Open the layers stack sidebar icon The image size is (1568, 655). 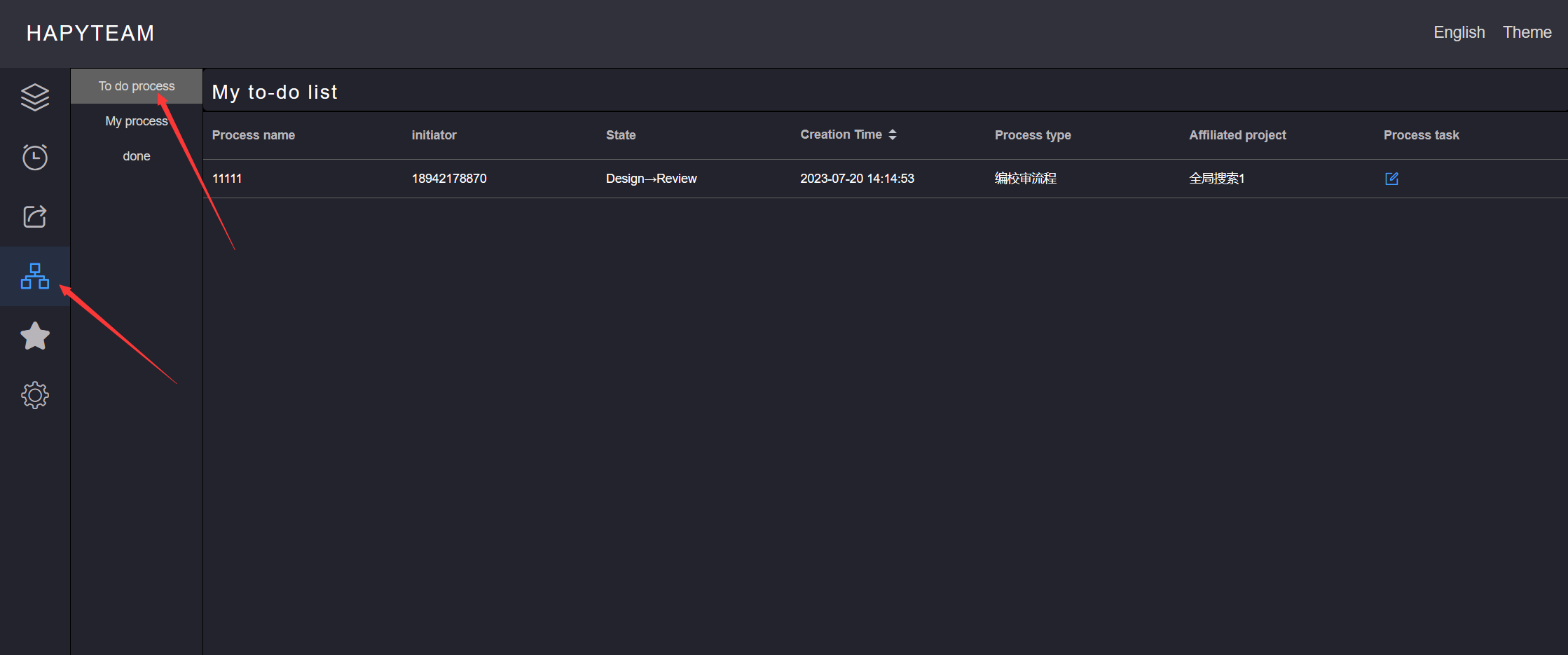coord(35,97)
